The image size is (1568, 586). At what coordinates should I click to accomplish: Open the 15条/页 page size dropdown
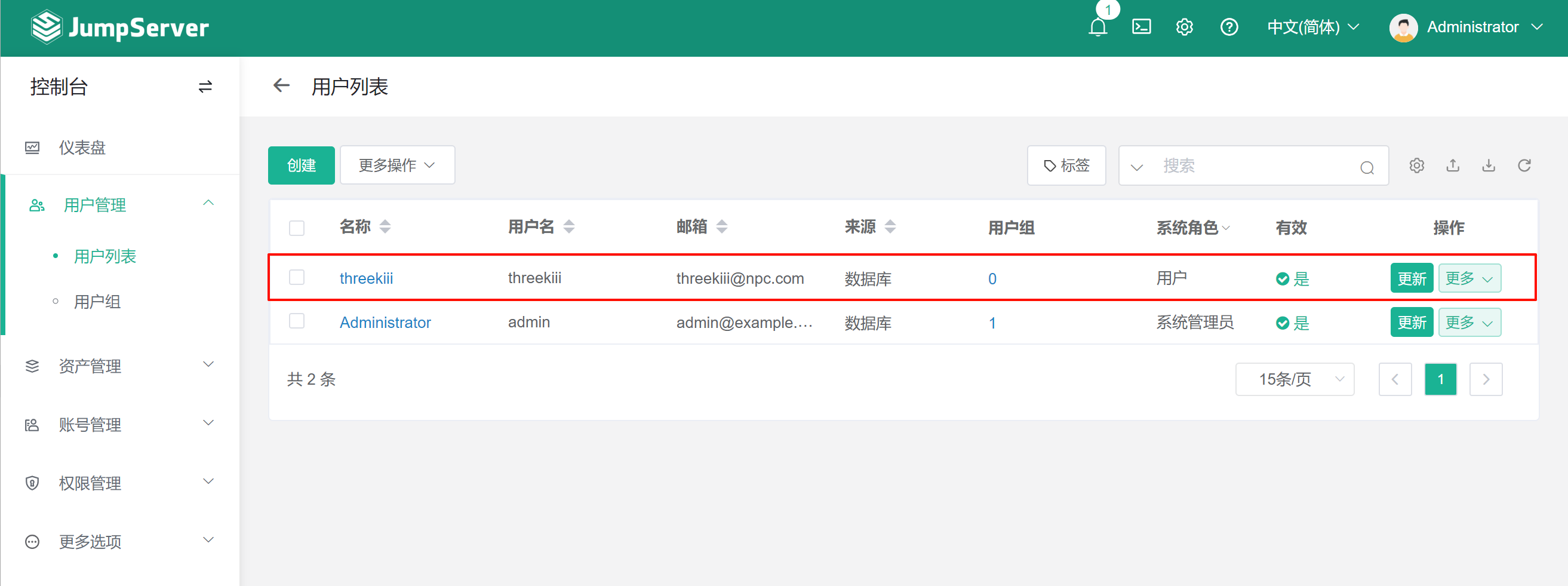(1294, 379)
